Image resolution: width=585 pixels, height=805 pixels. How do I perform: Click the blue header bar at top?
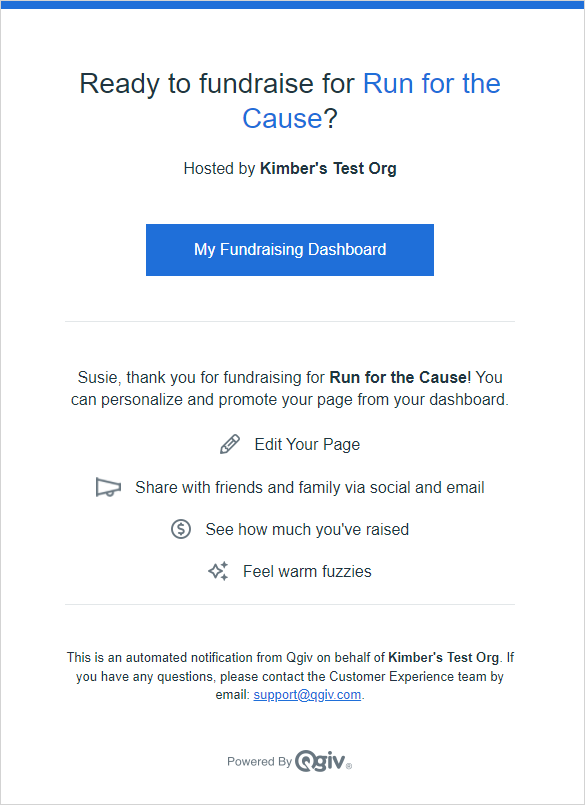pyautogui.click(x=292, y=5)
